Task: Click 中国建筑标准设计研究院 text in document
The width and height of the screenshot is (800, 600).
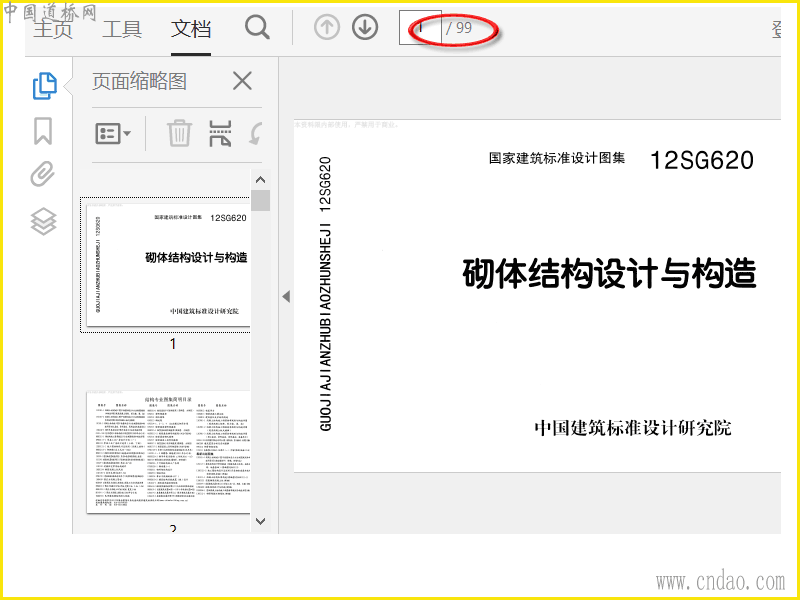Action: point(633,428)
